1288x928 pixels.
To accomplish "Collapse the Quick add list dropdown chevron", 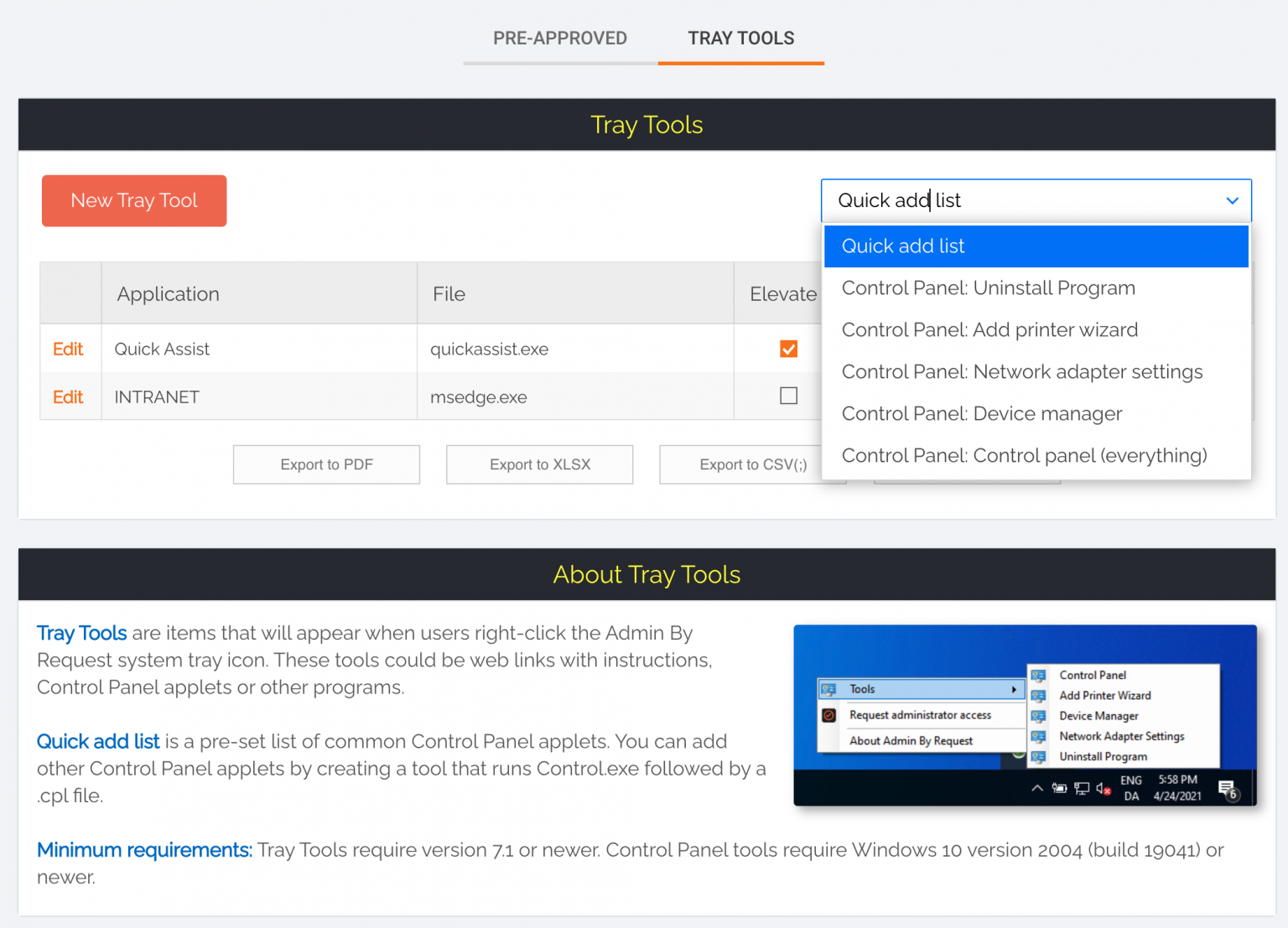I will pos(1232,200).
